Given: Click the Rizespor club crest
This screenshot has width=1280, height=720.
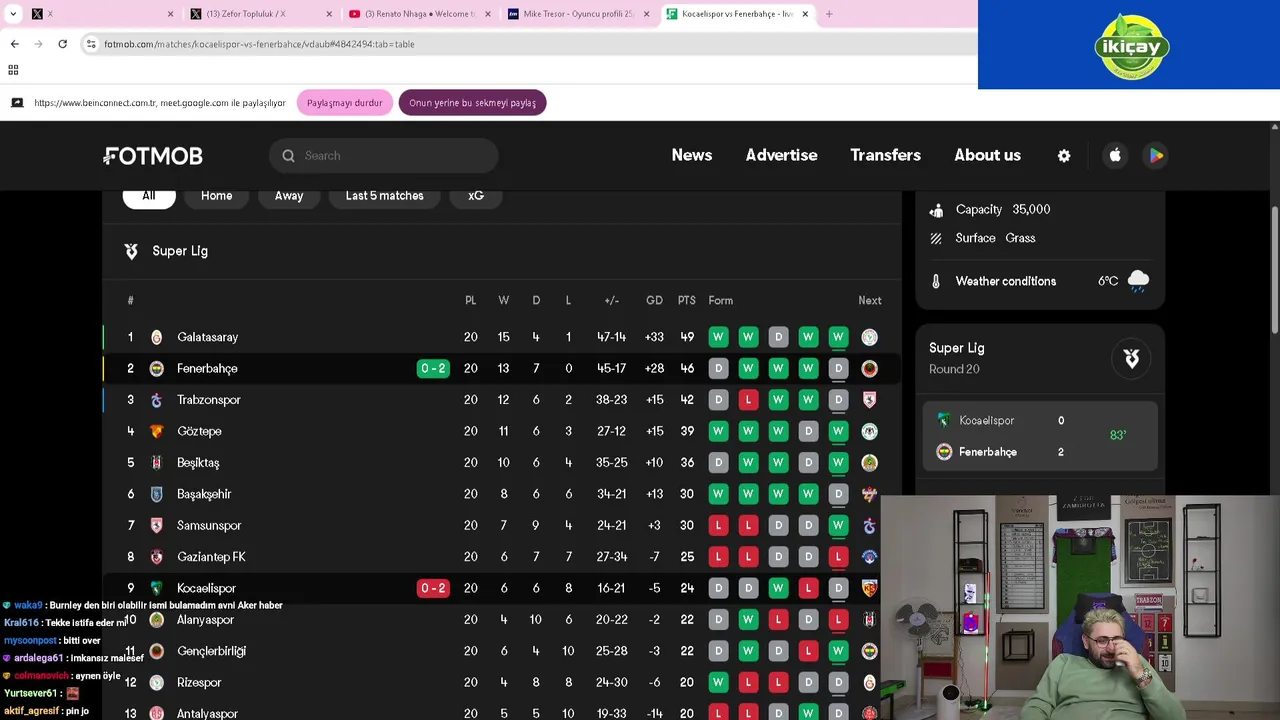Looking at the screenshot, I should [x=156, y=683].
